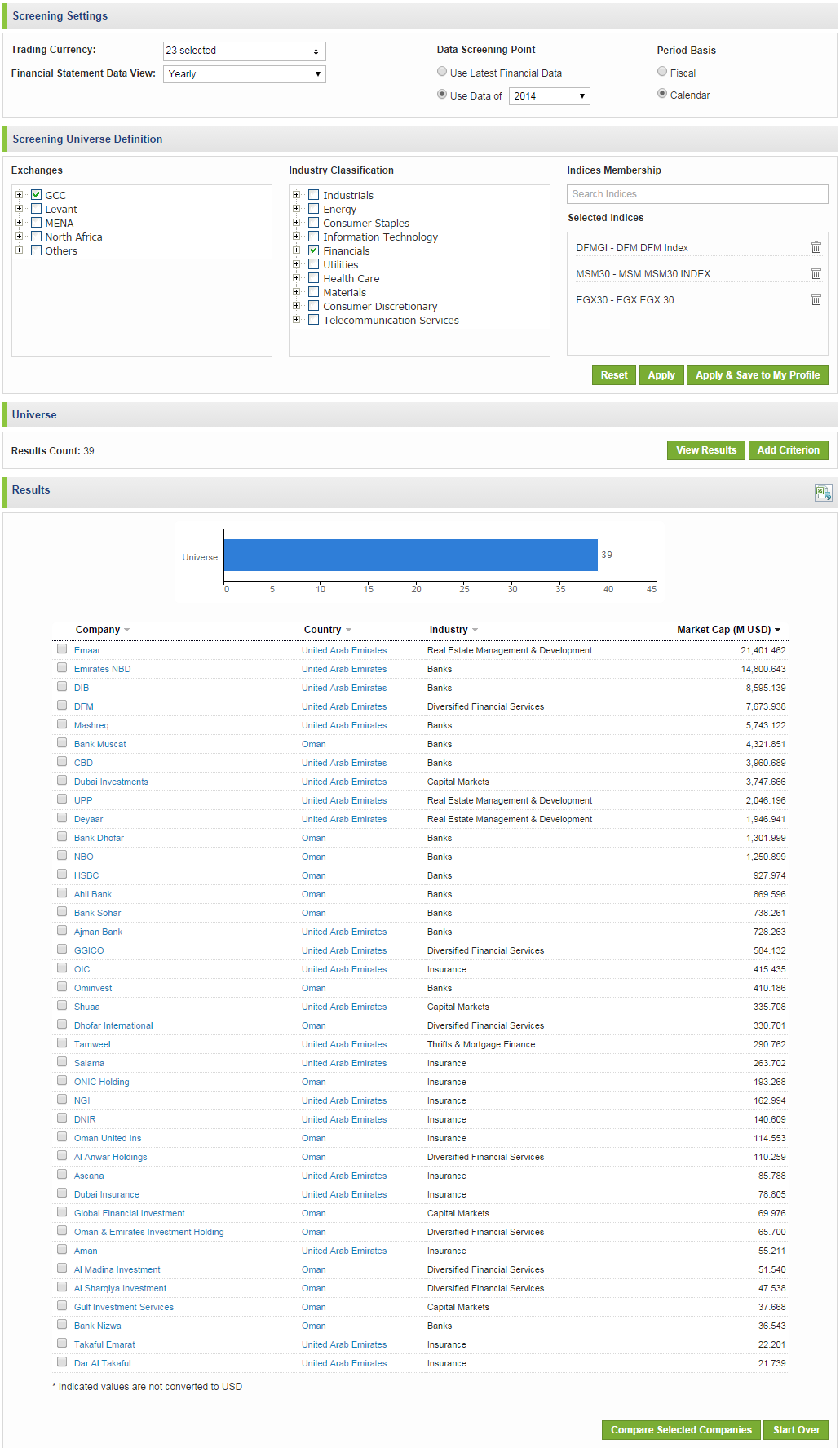This screenshot has width=840, height=1448.
Task: Apply & Save to My Profile
Action: coord(758,375)
